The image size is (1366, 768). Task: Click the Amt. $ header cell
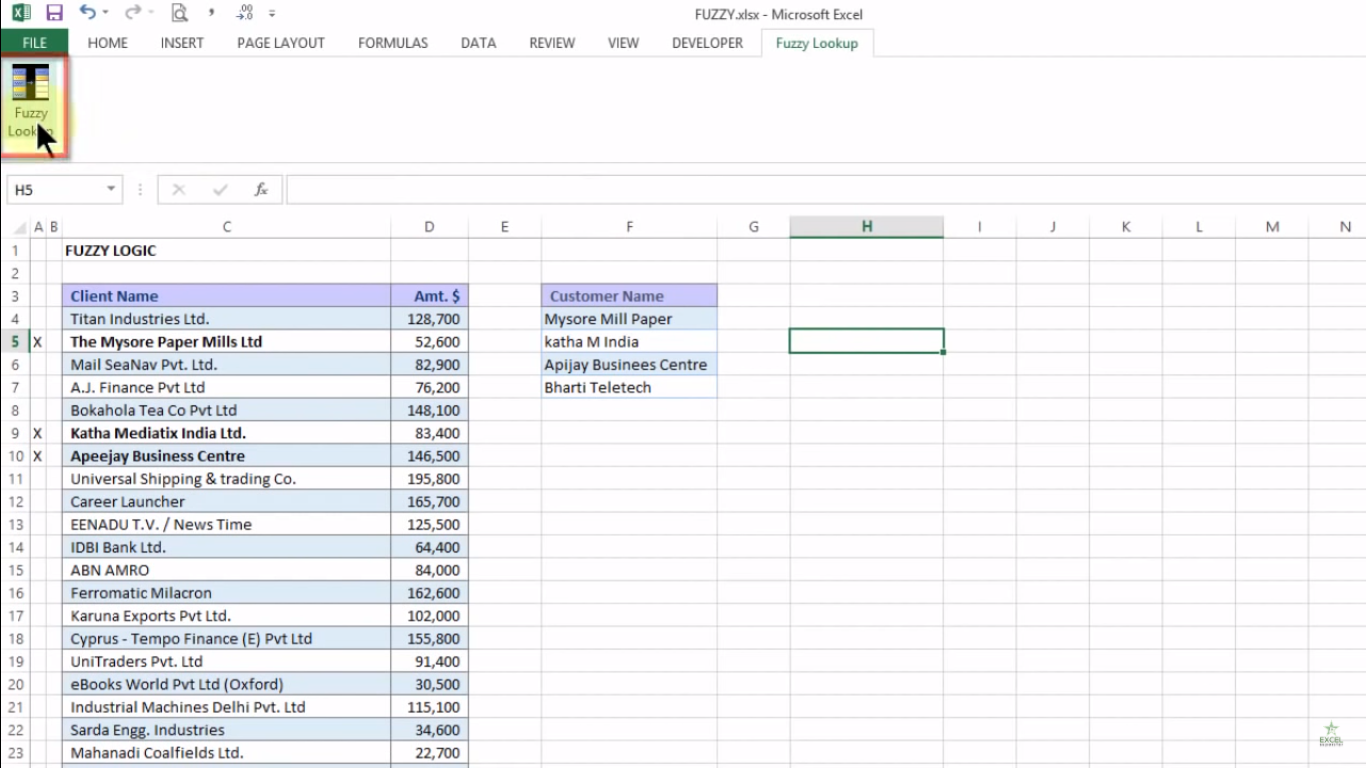(x=429, y=296)
